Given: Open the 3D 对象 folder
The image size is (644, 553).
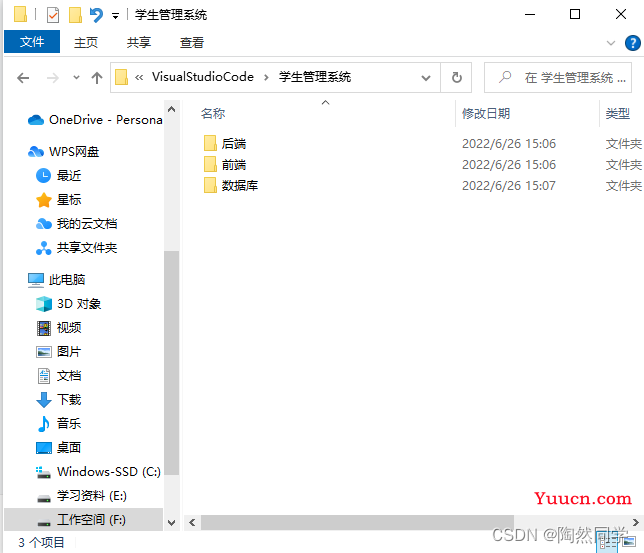Looking at the screenshot, I should coord(68,304).
